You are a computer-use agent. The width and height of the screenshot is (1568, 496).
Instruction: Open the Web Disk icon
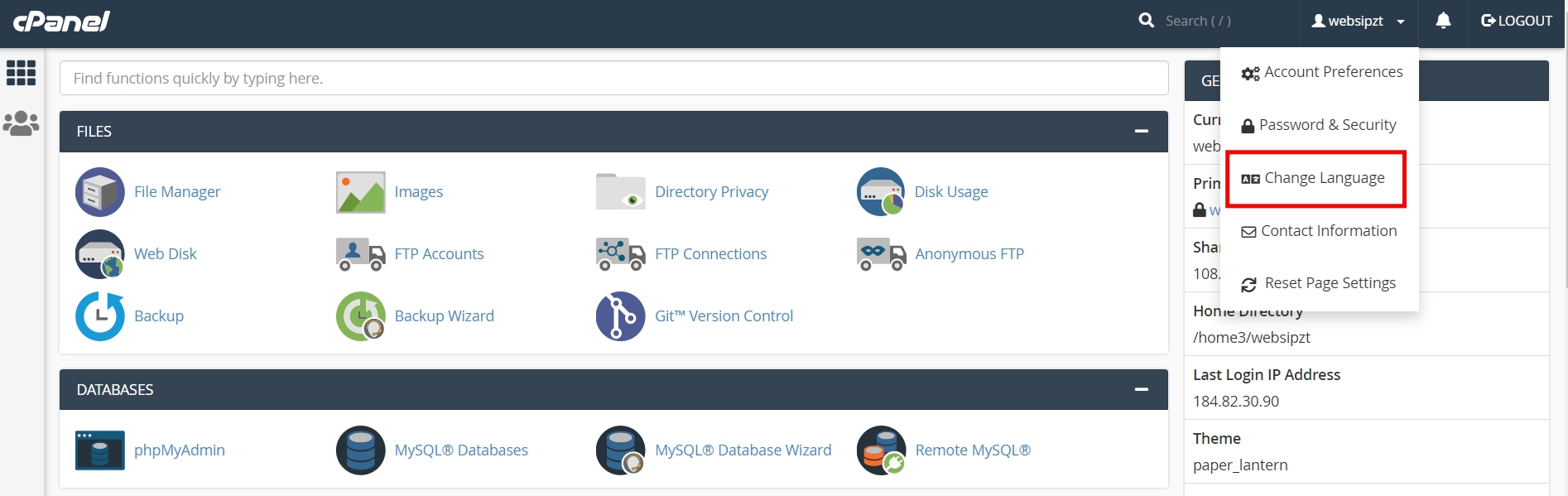[x=100, y=254]
